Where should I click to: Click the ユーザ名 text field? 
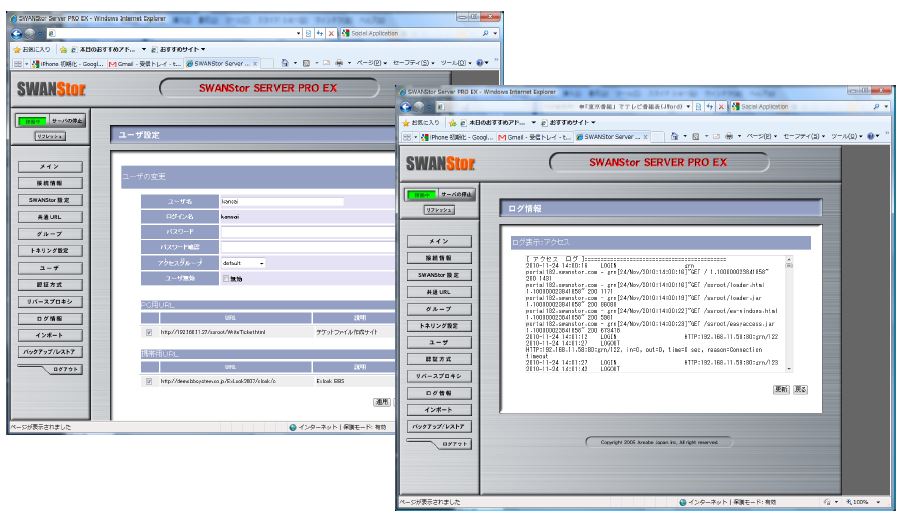coord(281,202)
